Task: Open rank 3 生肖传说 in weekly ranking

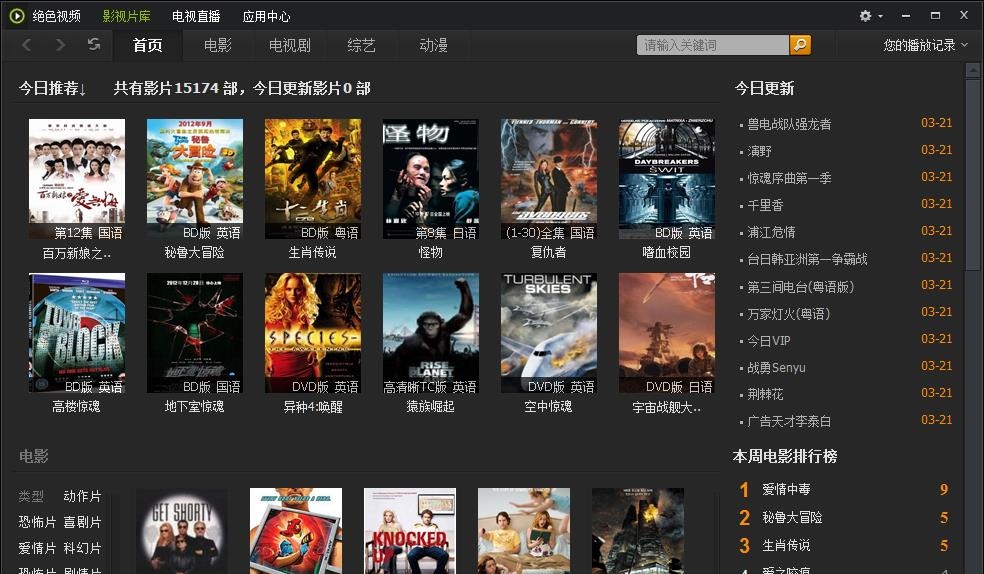Action: (x=786, y=546)
